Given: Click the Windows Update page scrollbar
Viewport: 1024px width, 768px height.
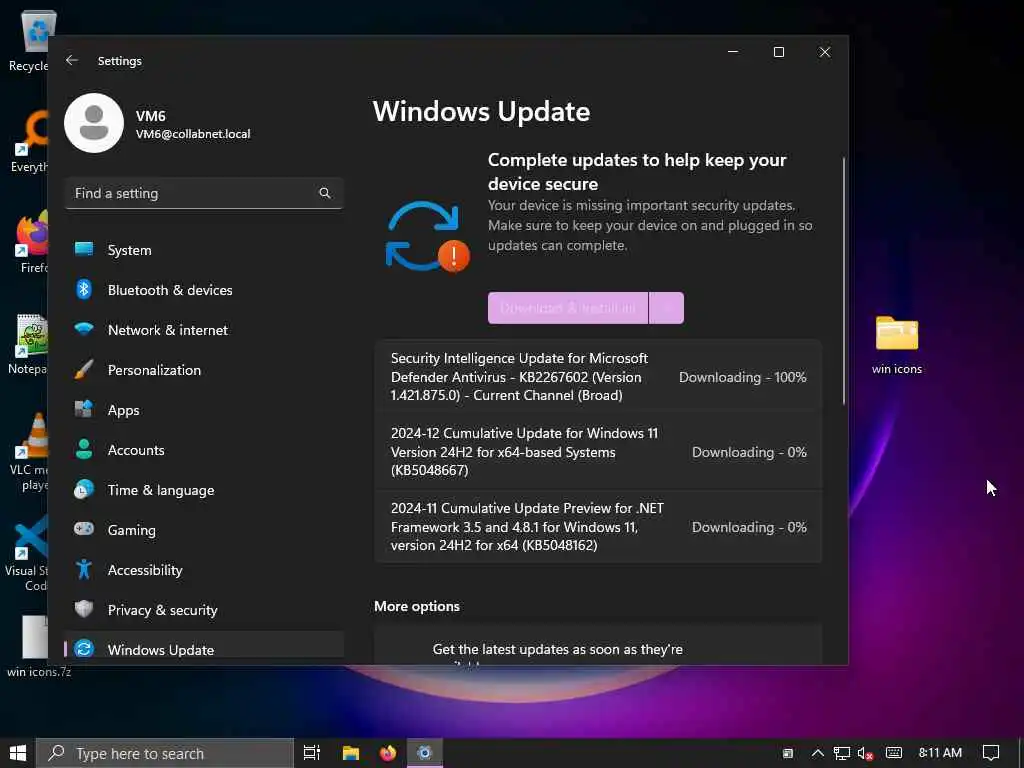Looking at the screenshot, I should click(844, 281).
